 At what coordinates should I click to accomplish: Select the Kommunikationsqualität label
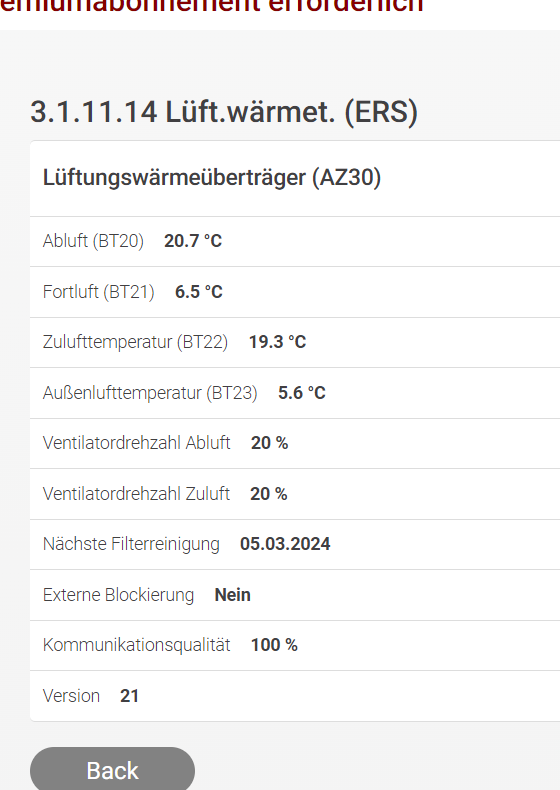(x=137, y=645)
